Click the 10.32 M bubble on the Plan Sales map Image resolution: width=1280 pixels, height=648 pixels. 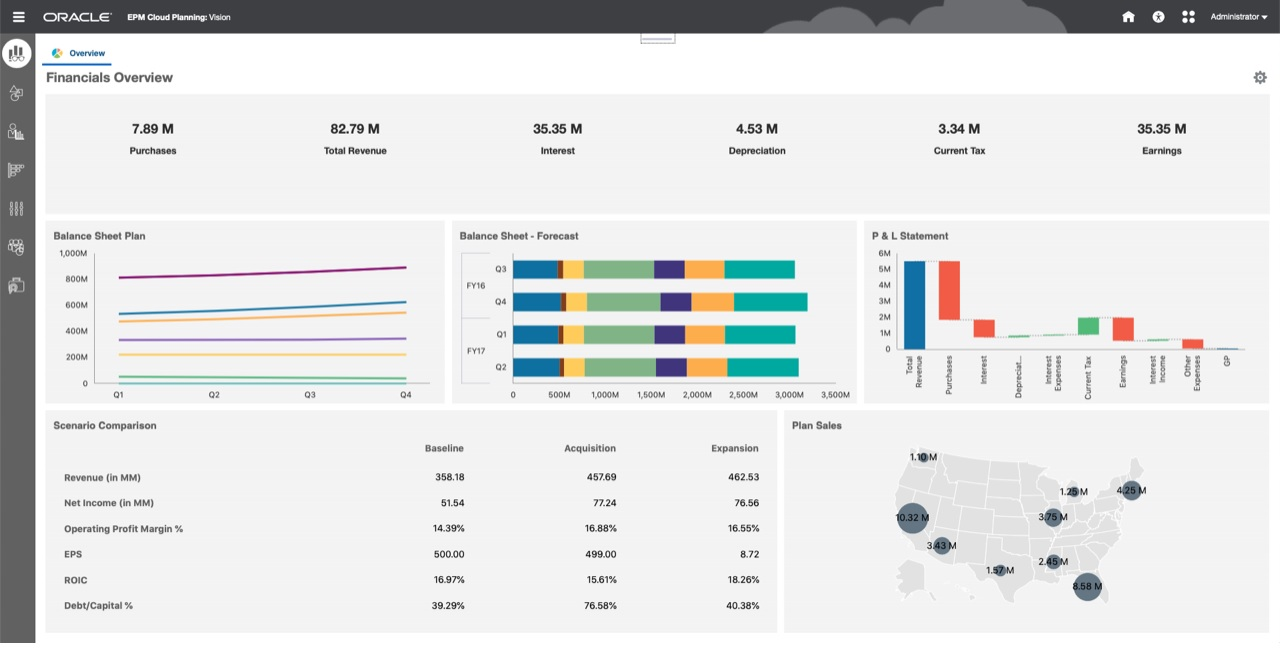(912, 518)
